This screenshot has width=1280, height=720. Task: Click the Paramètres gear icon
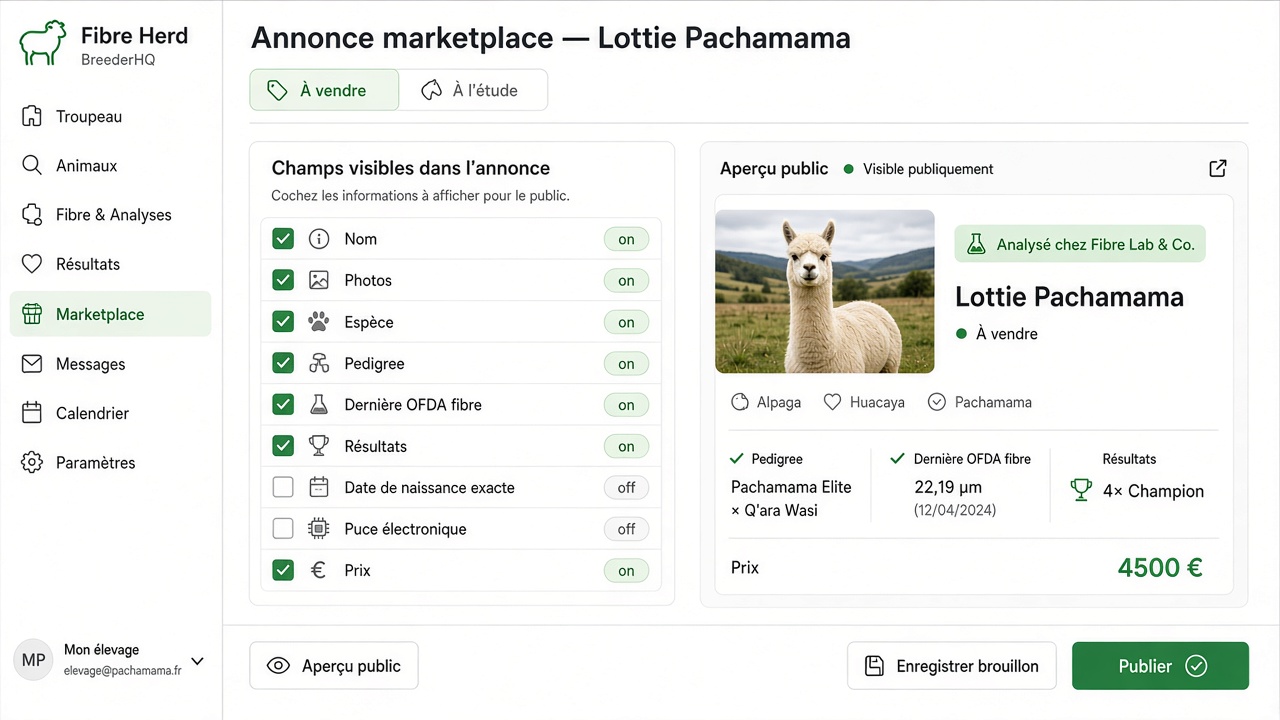pos(32,463)
